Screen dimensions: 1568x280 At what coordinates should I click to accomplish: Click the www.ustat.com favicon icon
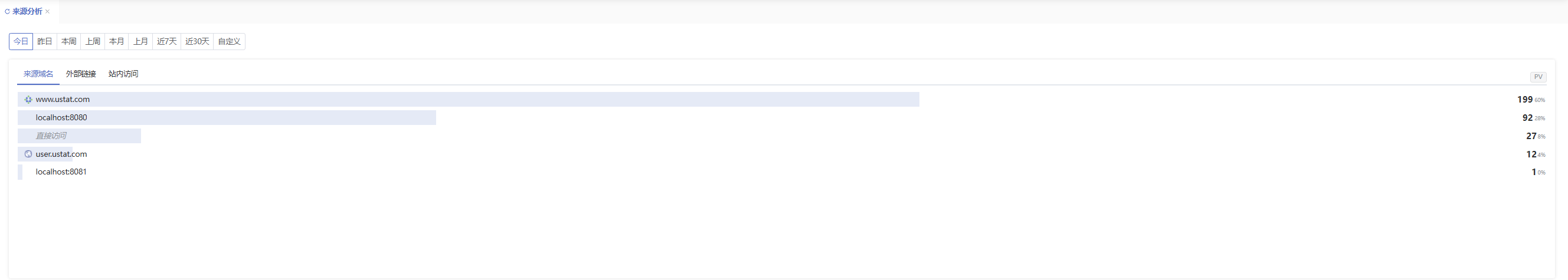[28, 100]
